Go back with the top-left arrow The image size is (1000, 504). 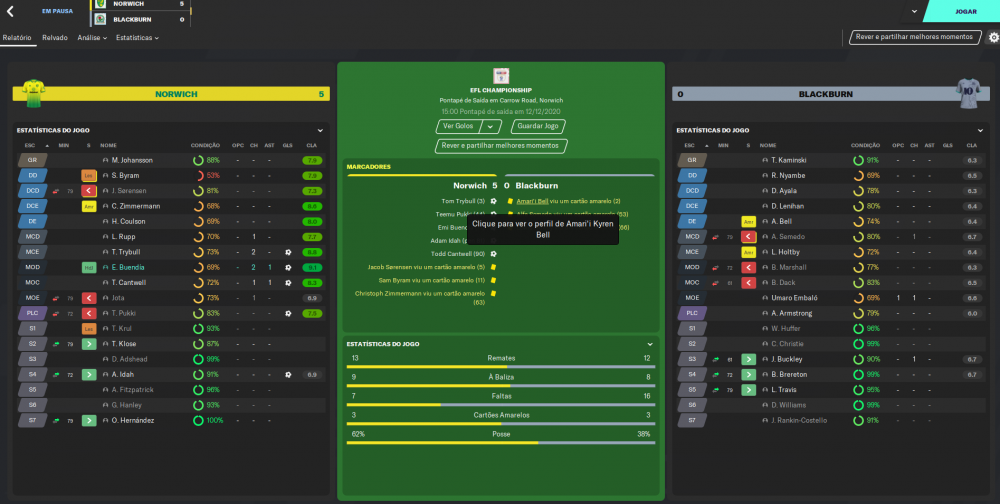pos(10,11)
